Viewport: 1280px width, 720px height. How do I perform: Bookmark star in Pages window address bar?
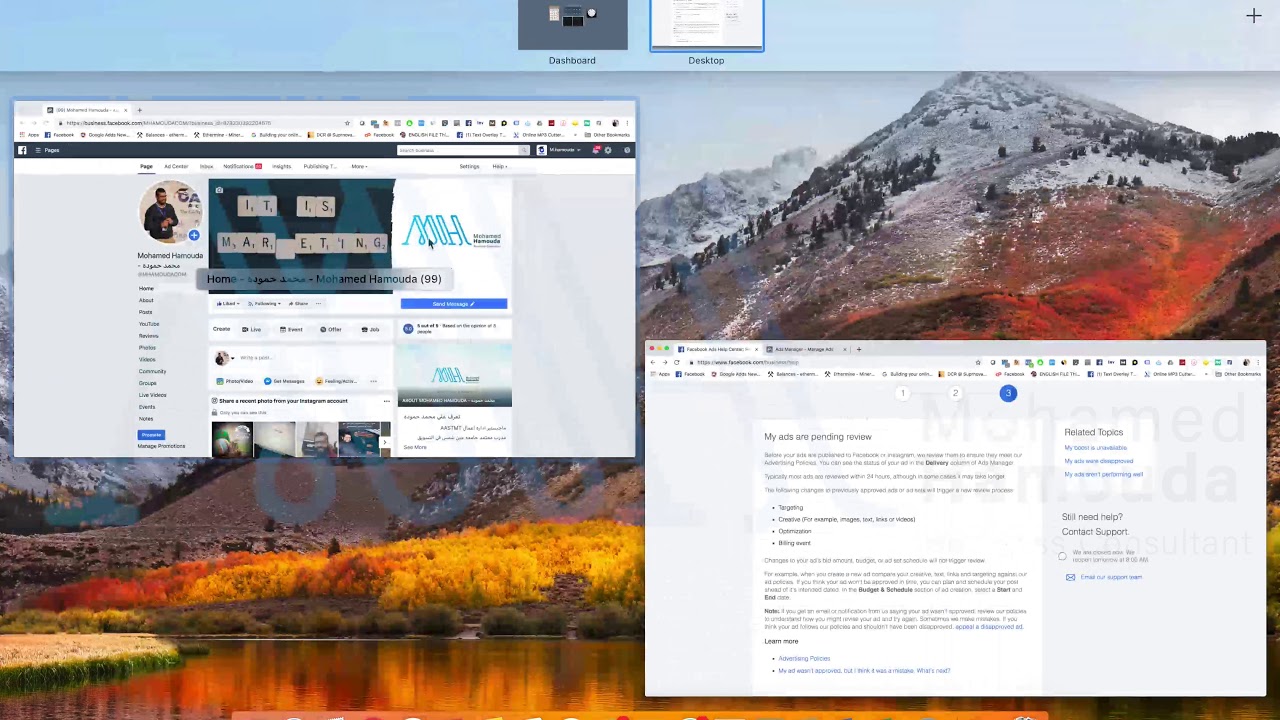click(x=347, y=123)
